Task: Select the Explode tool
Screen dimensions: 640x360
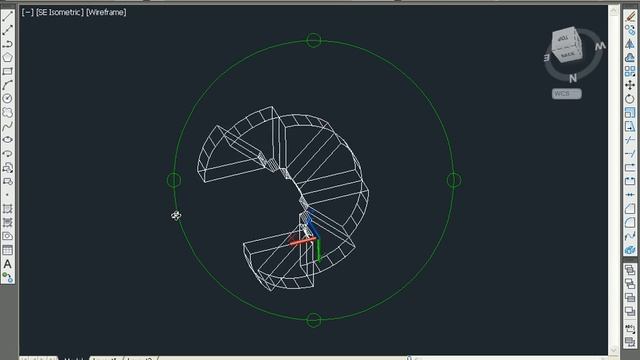Action: click(x=630, y=250)
